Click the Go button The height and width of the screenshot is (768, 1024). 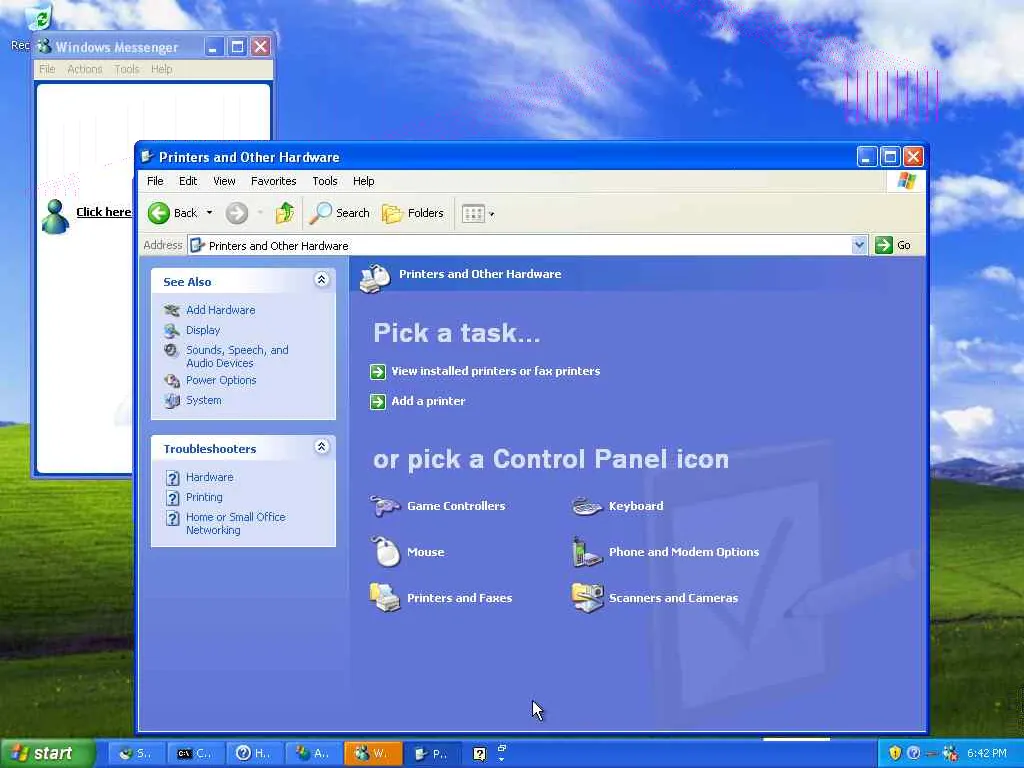(893, 245)
